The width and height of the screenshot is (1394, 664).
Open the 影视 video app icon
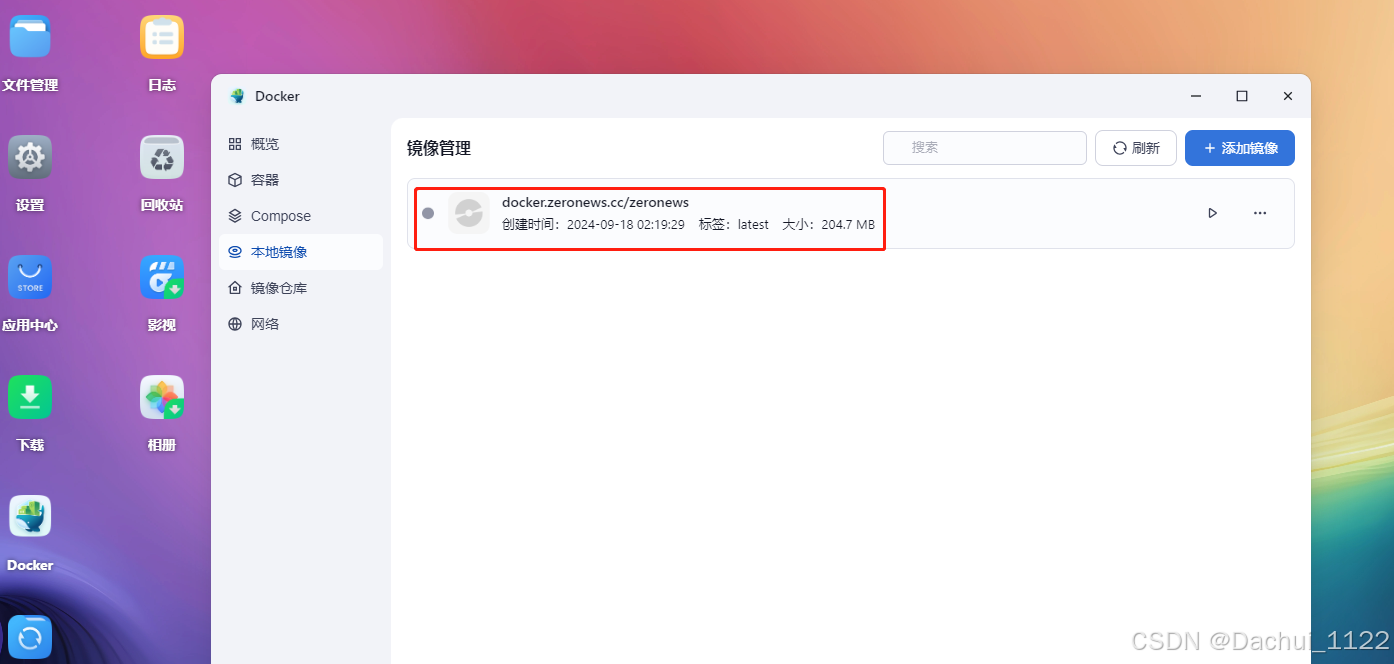[162, 277]
